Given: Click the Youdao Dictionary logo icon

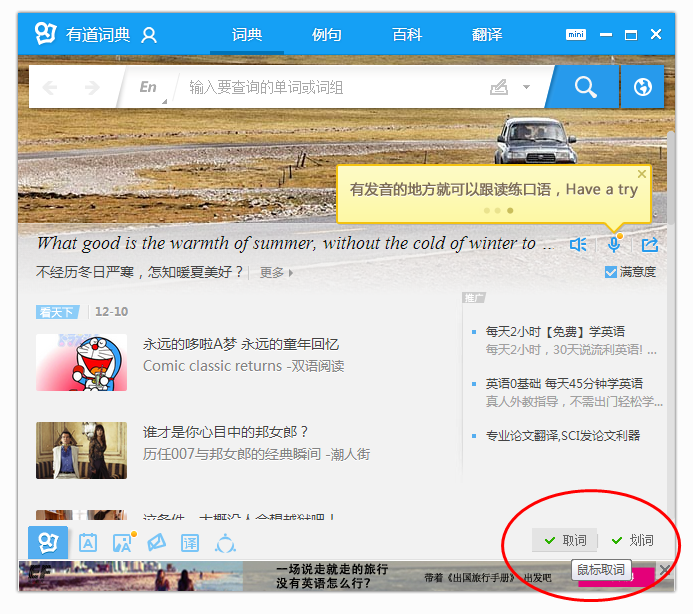Looking at the screenshot, I should click(46, 34).
